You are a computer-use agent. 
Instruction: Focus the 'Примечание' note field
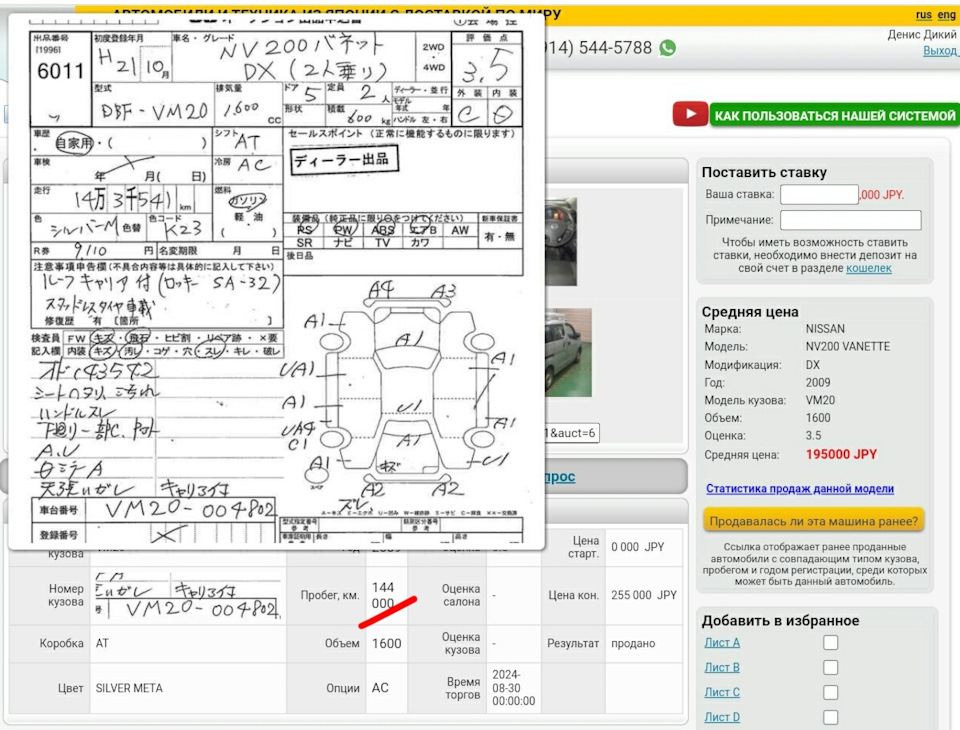(850, 220)
